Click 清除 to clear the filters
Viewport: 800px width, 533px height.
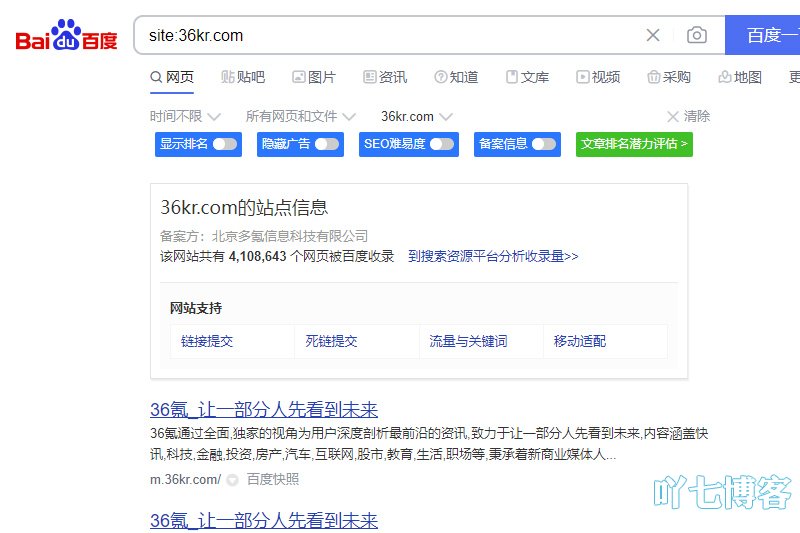pos(688,116)
